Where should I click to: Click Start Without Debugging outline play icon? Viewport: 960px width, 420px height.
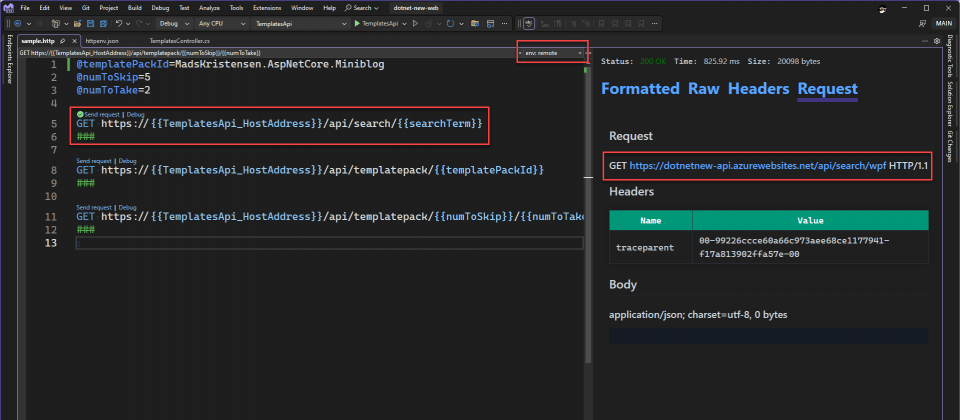tap(415, 23)
